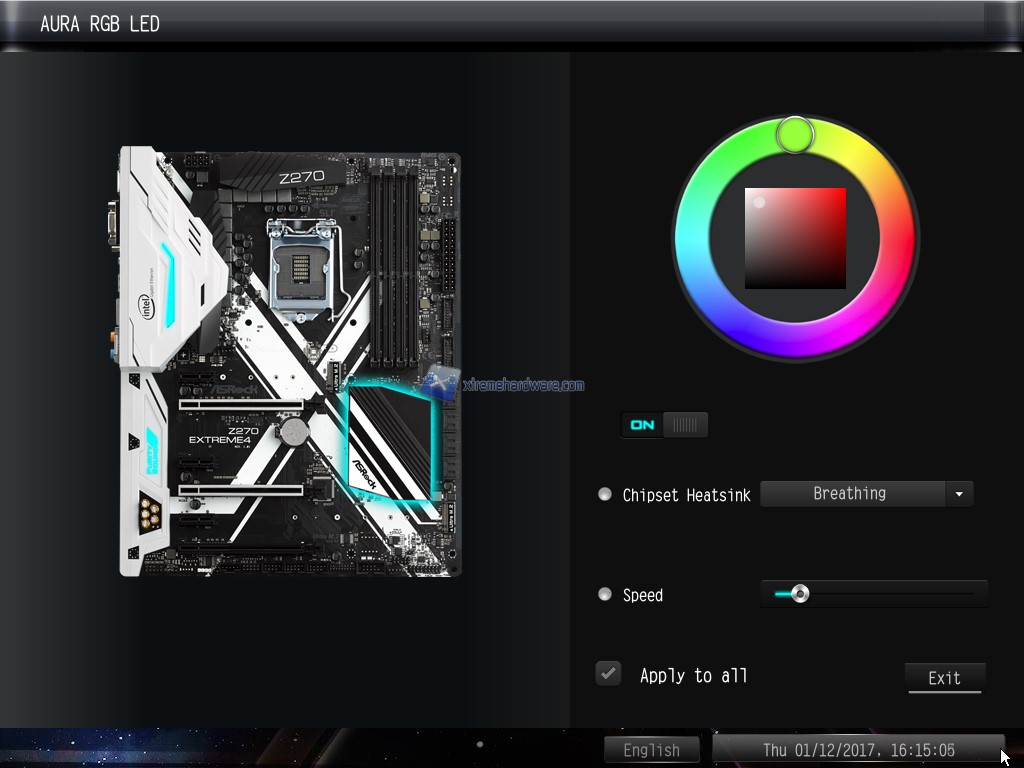Click the Z270 heatsink label on the board
Screen dimensions: 1024x768
pos(301,177)
